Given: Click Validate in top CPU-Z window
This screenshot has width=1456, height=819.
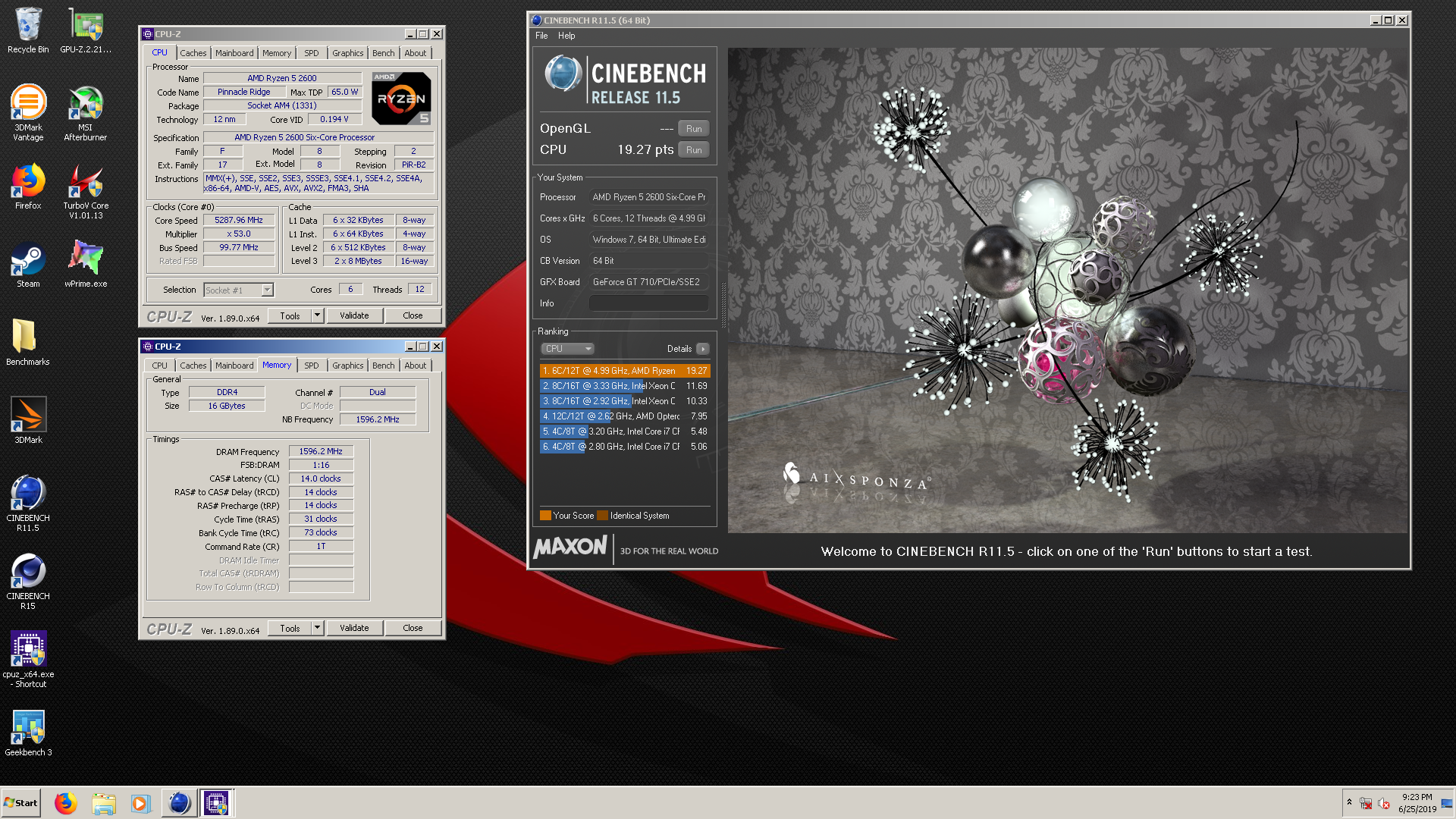Looking at the screenshot, I should [x=354, y=315].
